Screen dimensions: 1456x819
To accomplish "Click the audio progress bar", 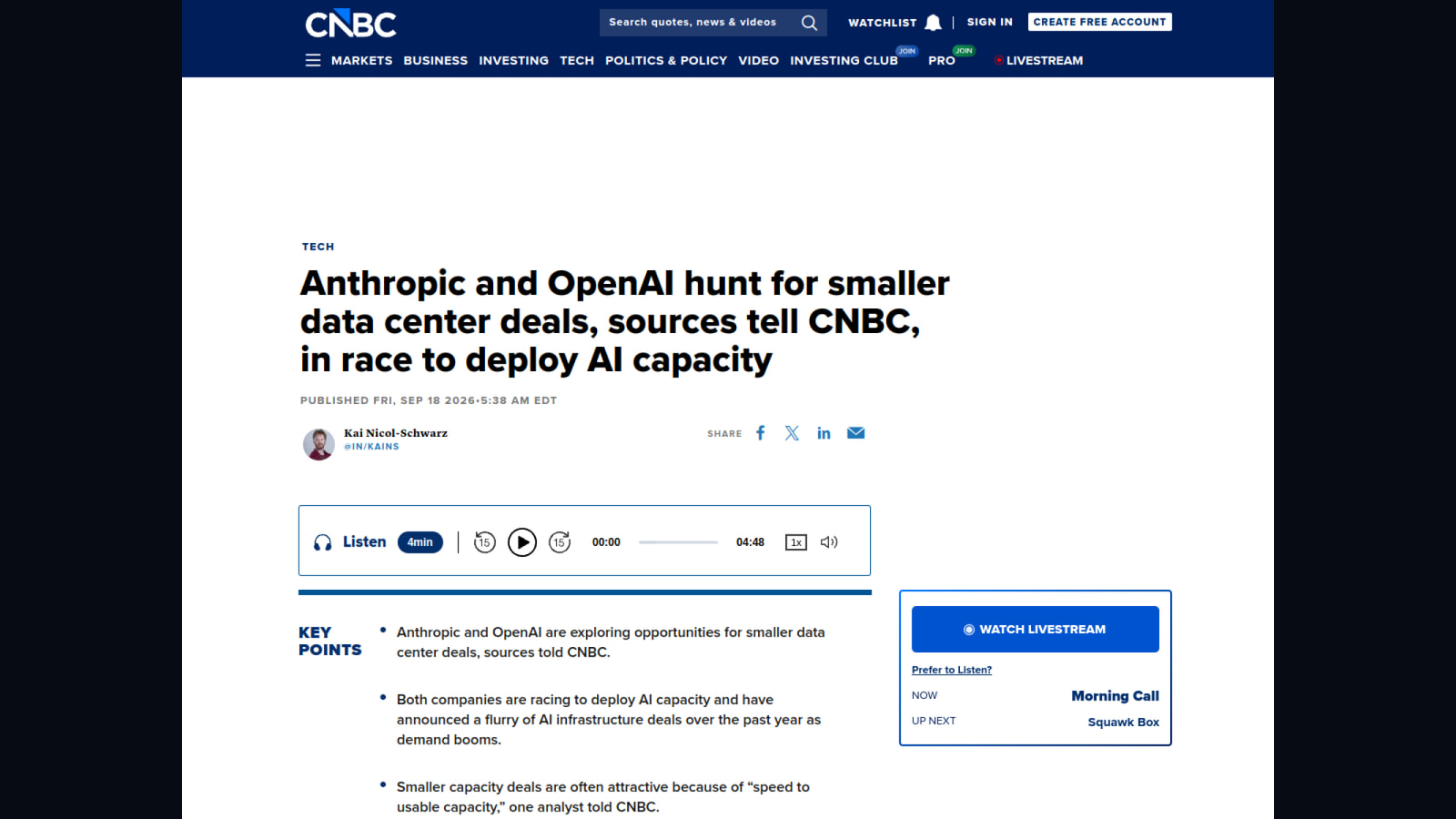I will (679, 542).
